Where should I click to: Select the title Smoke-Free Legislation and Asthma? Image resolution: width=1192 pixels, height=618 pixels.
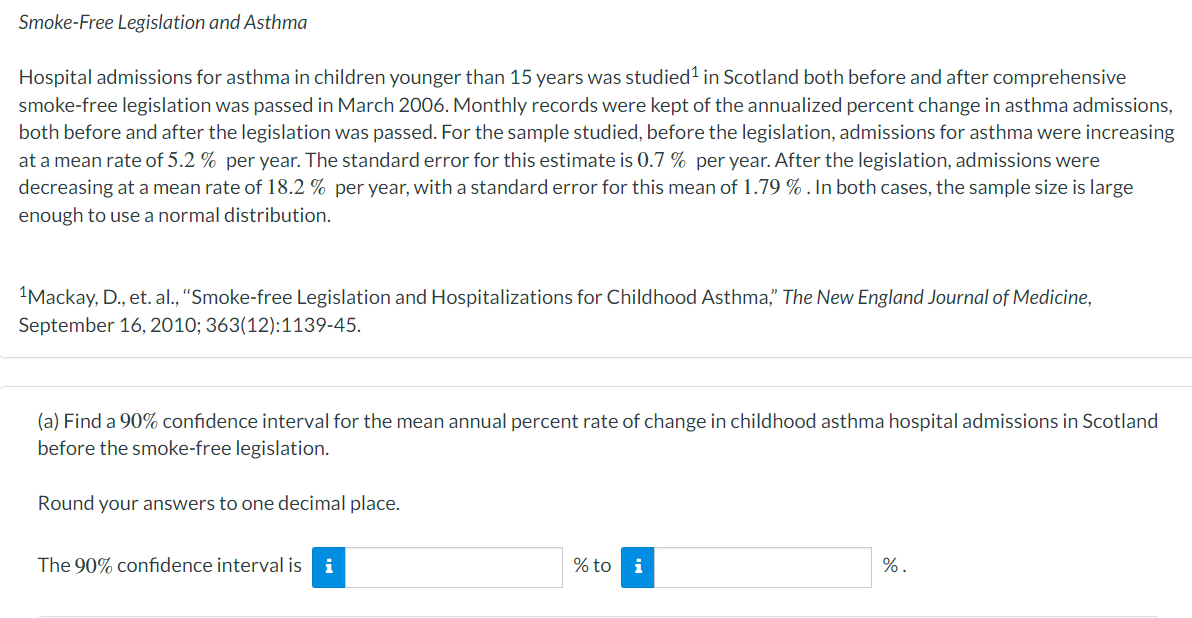pos(163,21)
